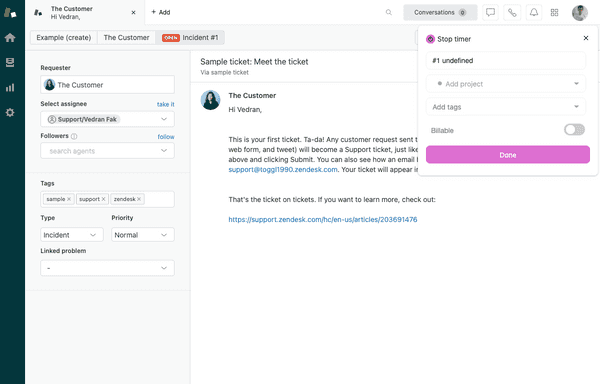
Task: Expand the Add project dropdown
Action: 506,84
